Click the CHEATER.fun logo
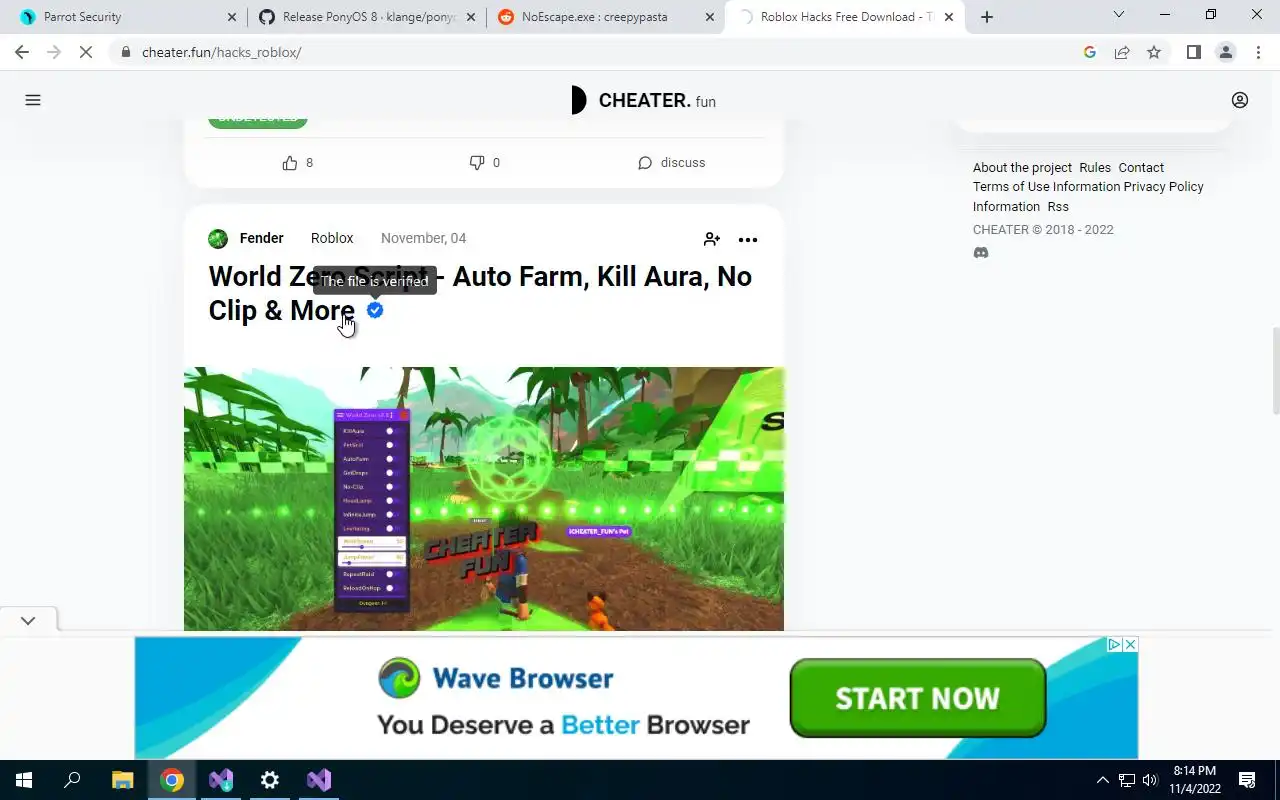Image resolution: width=1280 pixels, height=800 pixels. coord(643,100)
